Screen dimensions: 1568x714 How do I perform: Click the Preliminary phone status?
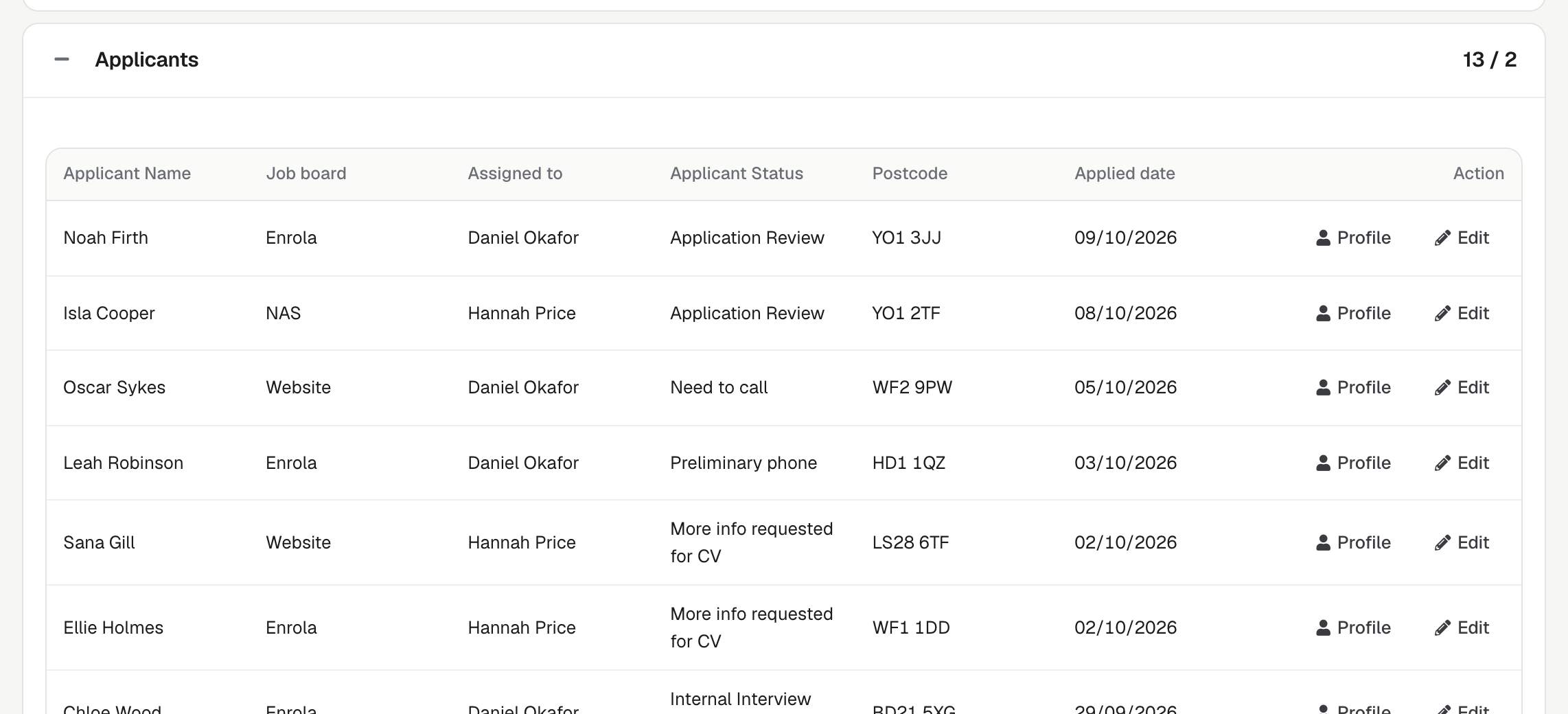743,463
